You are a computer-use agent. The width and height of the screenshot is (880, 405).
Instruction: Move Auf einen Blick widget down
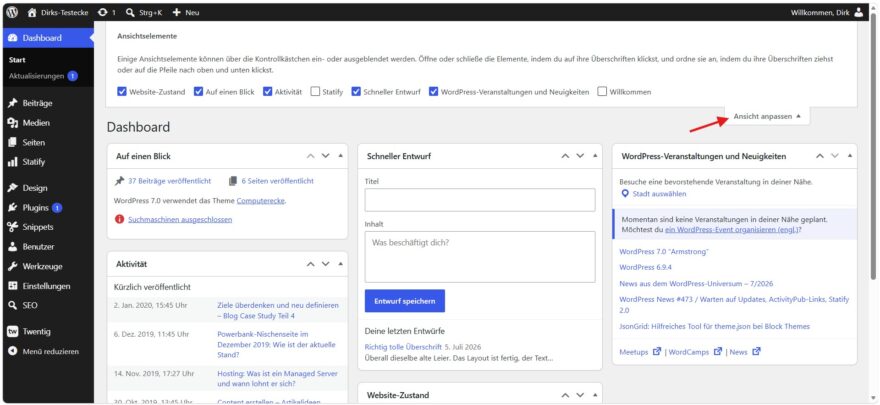[326, 156]
